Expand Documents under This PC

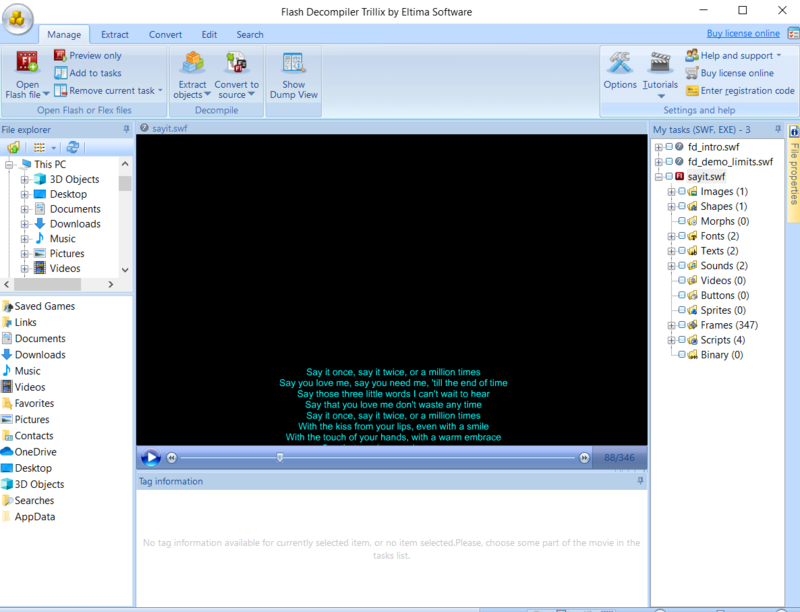point(26,208)
